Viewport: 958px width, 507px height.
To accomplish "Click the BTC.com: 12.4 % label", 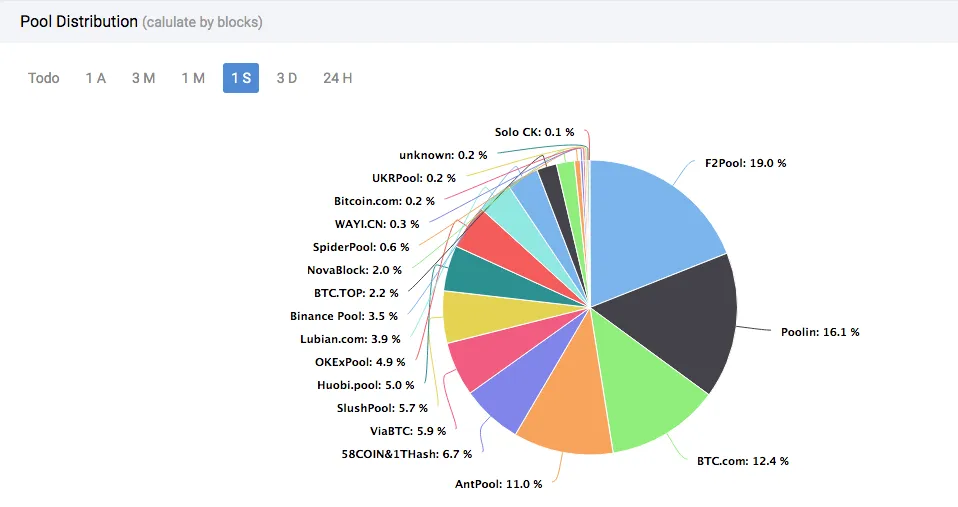I will coord(742,461).
